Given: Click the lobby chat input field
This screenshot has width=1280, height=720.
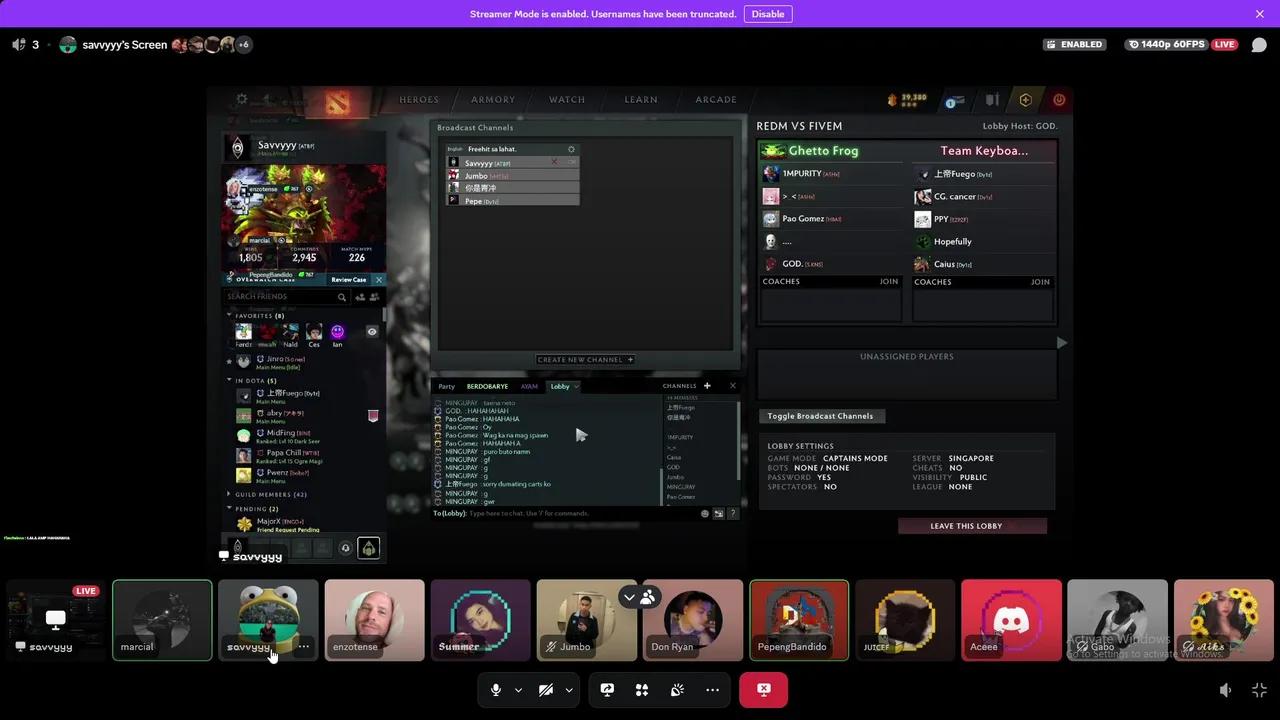Looking at the screenshot, I should pos(565,513).
